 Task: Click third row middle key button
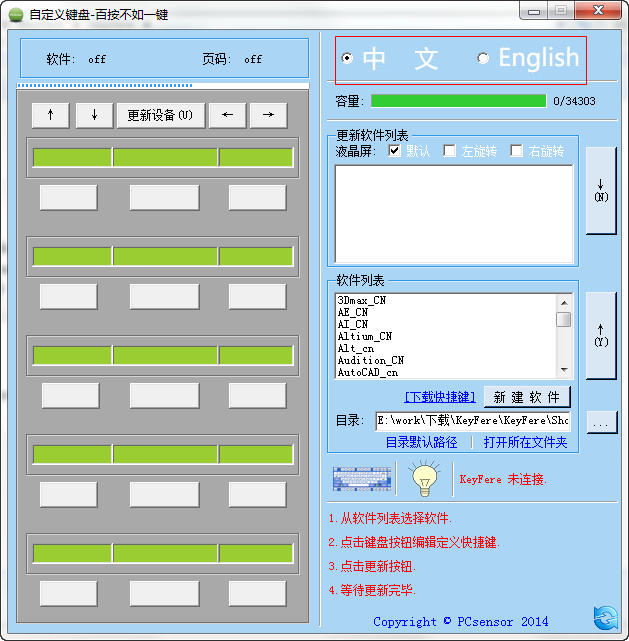165,396
